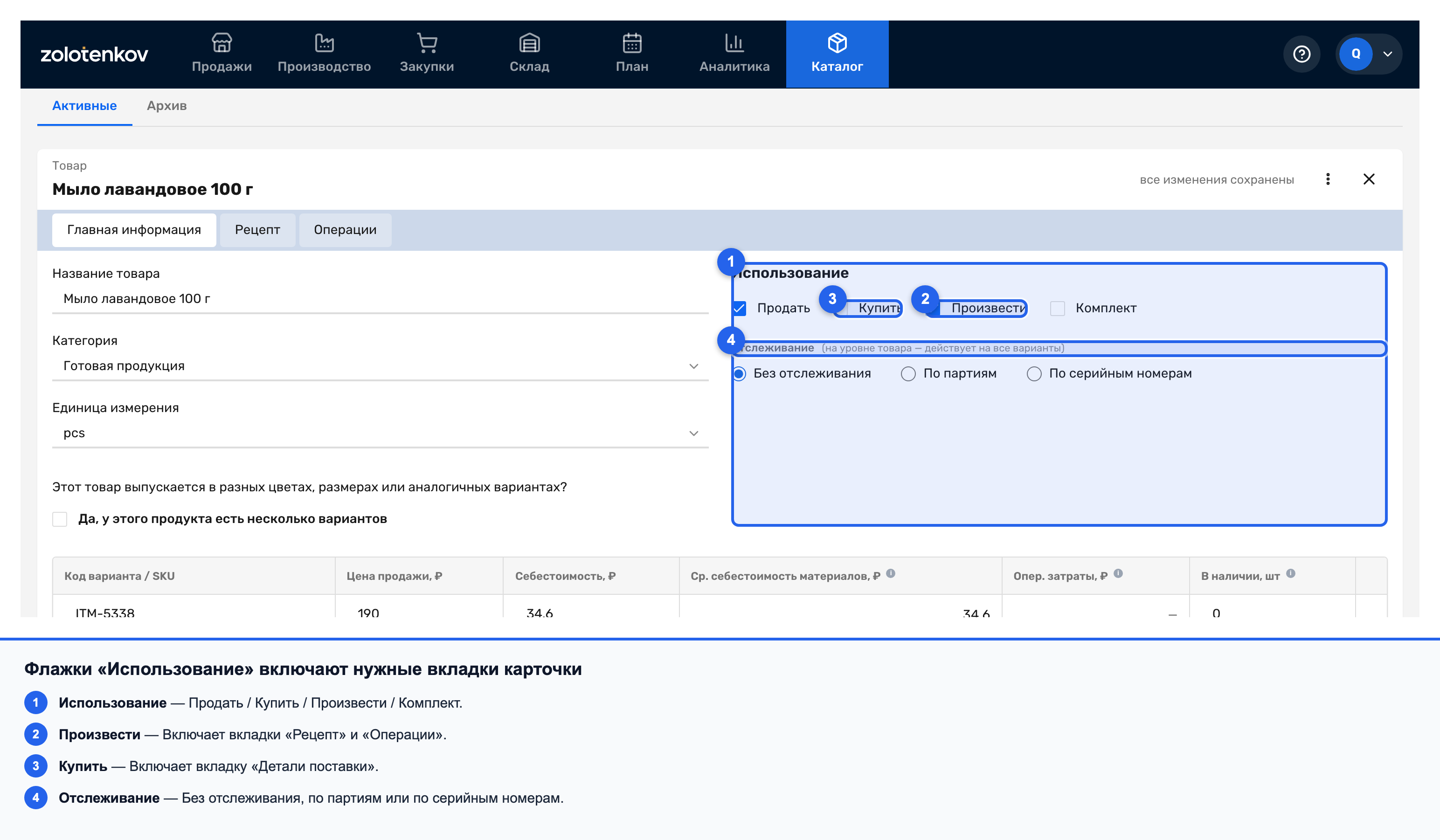Switch to the Рецепт tab
Image resolution: width=1440 pixels, height=840 pixels.
pyautogui.click(x=257, y=230)
